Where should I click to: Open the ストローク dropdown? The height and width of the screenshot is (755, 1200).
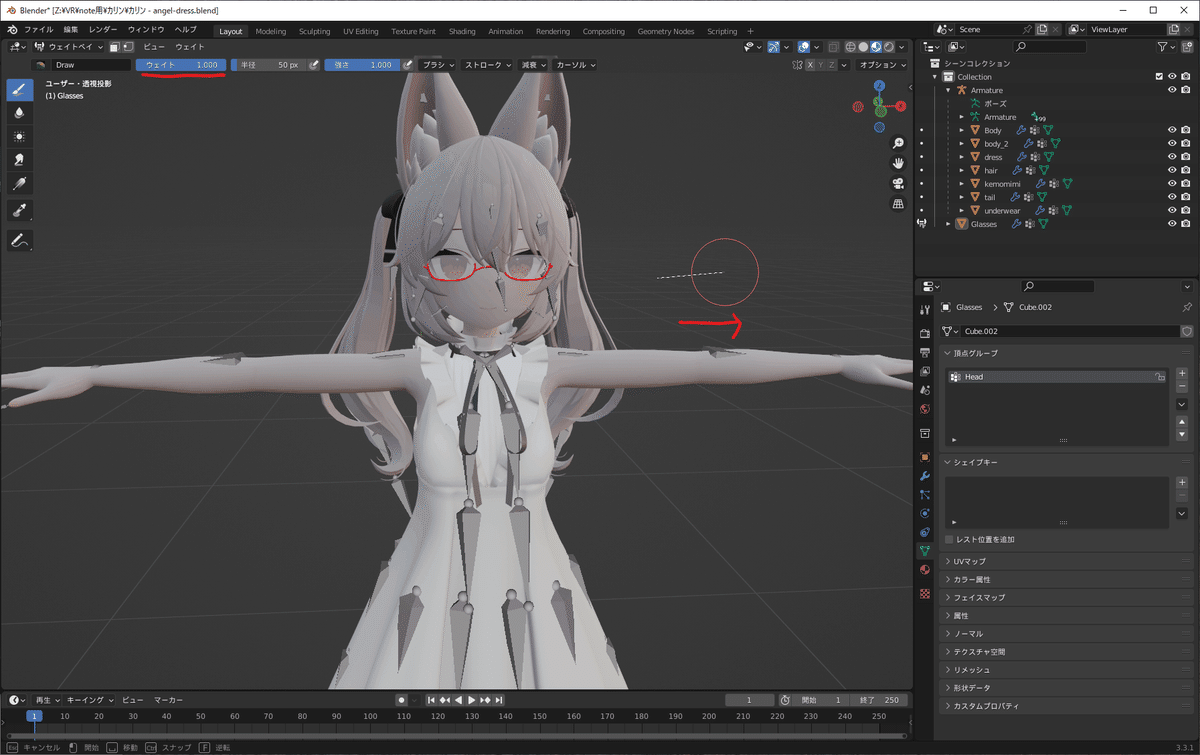click(x=487, y=65)
